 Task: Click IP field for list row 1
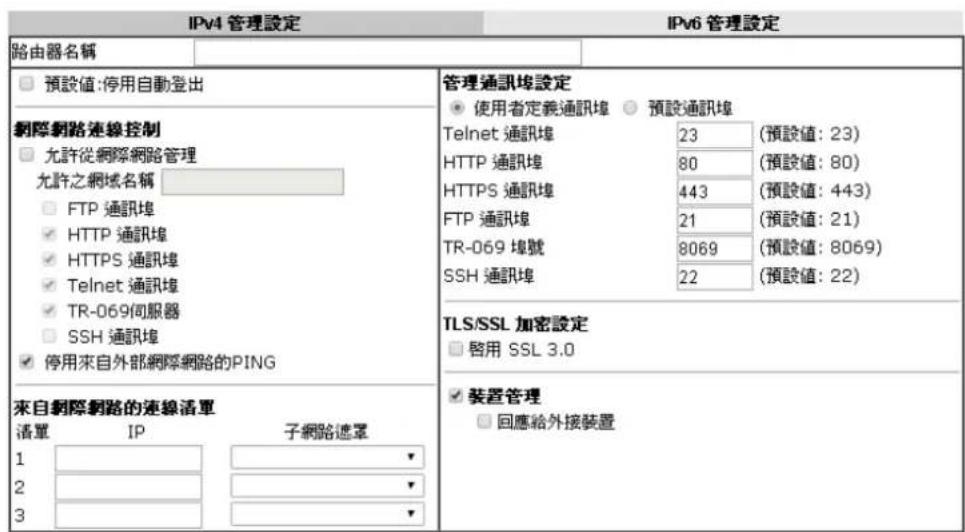[x=129, y=459]
